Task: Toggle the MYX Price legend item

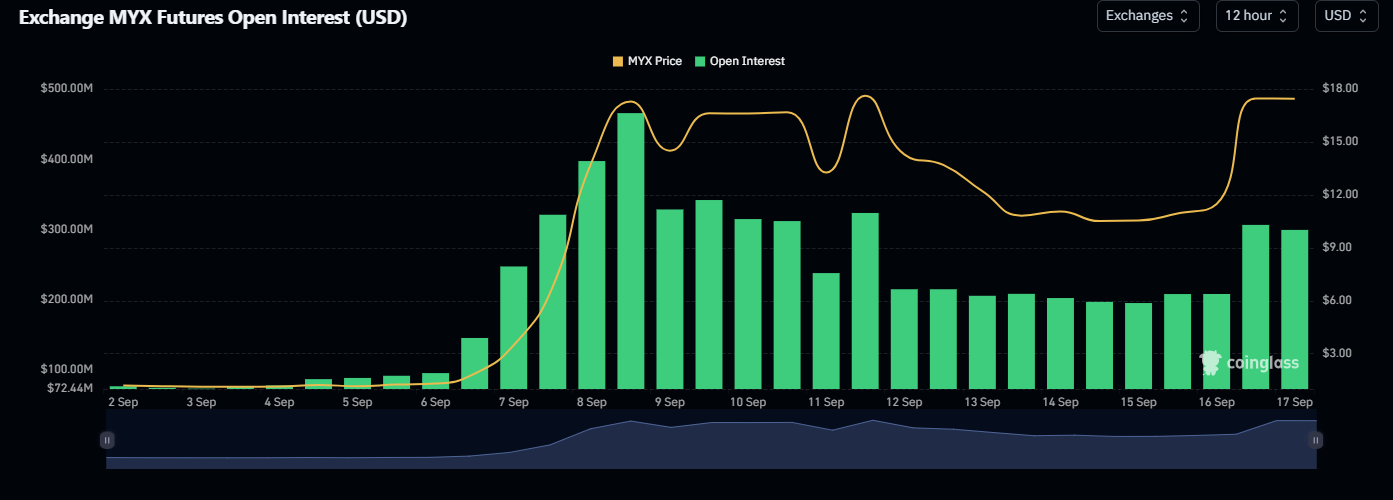Action: tap(654, 61)
